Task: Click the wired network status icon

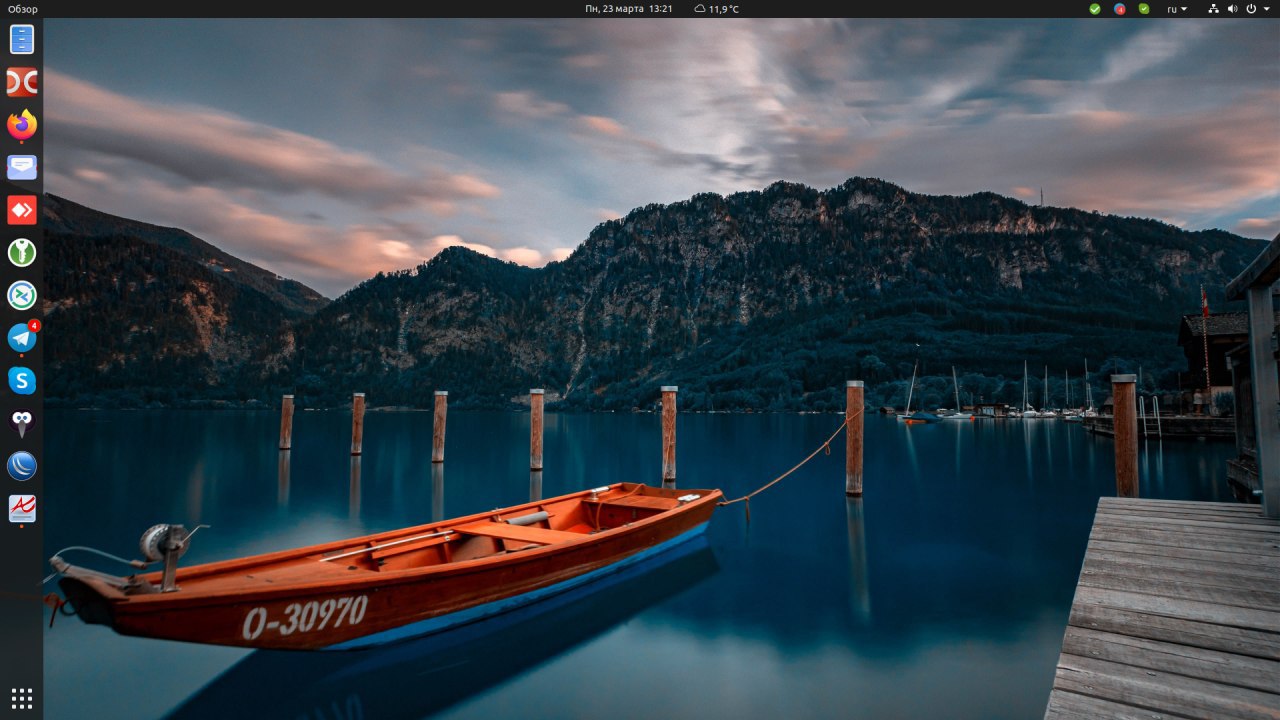Action: 1214,9
